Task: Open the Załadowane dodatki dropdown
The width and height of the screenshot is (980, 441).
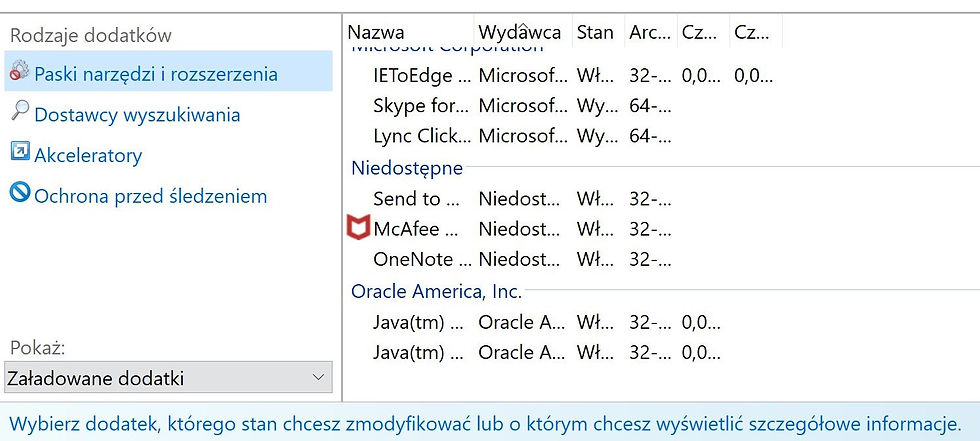Action: point(168,378)
